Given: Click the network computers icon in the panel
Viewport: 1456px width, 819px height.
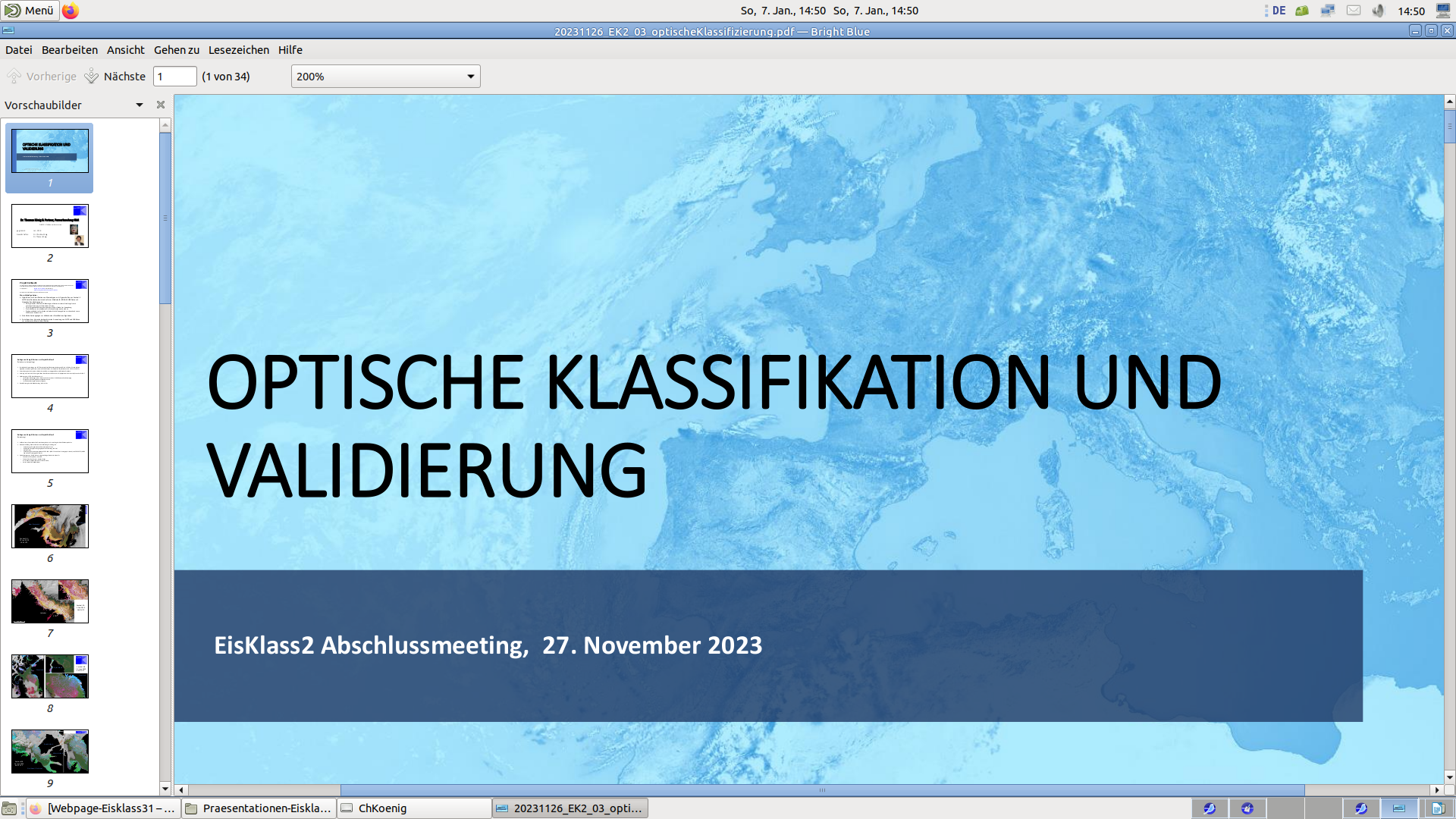Looking at the screenshot, I should coord(1328,11).
